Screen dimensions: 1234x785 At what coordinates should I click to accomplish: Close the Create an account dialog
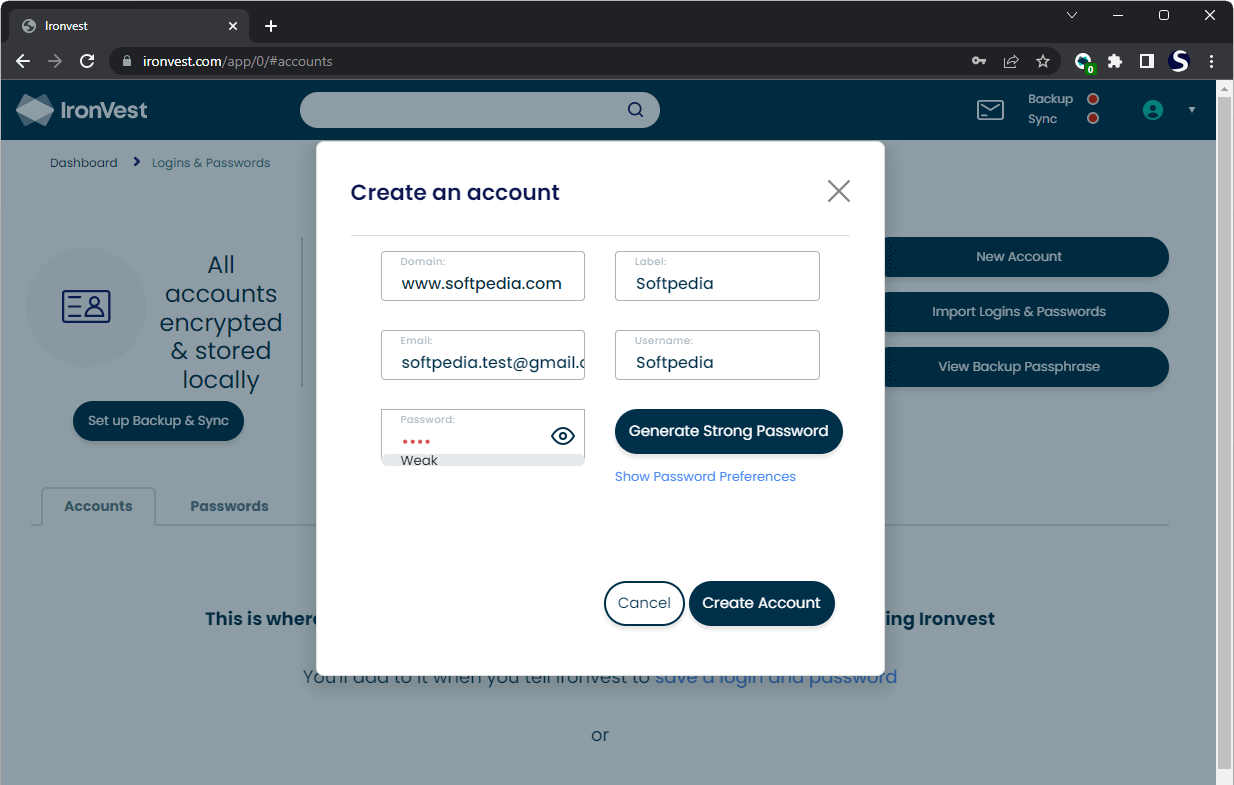click(839, 191)
